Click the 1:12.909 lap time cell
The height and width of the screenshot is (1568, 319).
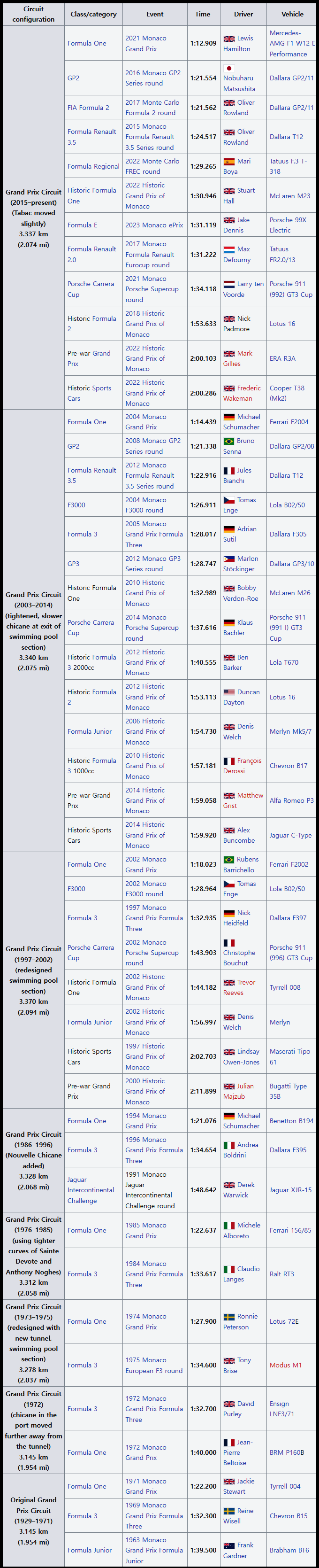coord(203,44)
